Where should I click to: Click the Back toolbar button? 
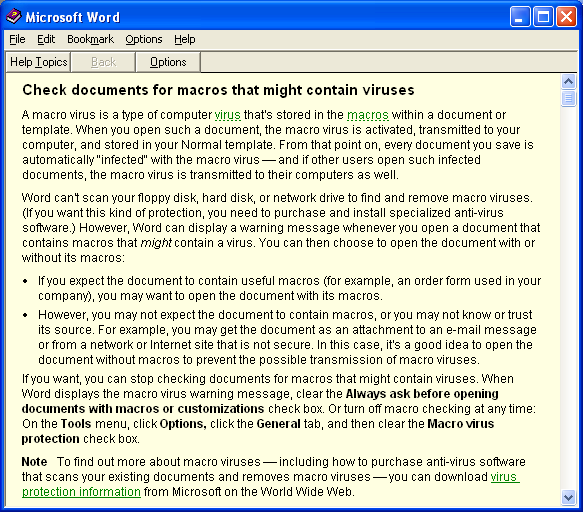tap(103, 62)
